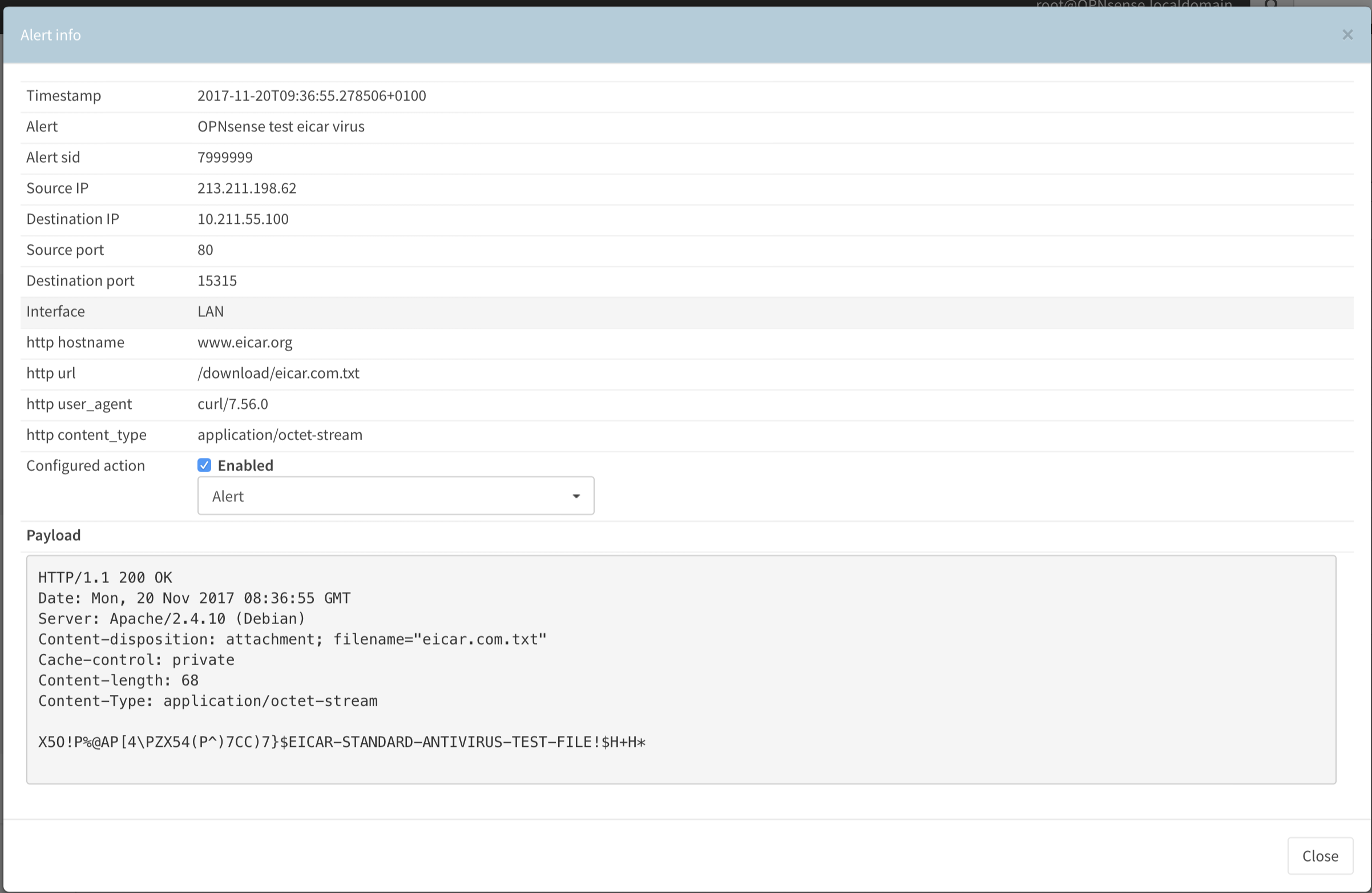Uncheck the Enabled checkbox
1372x893 pixels.
(204, 465)
